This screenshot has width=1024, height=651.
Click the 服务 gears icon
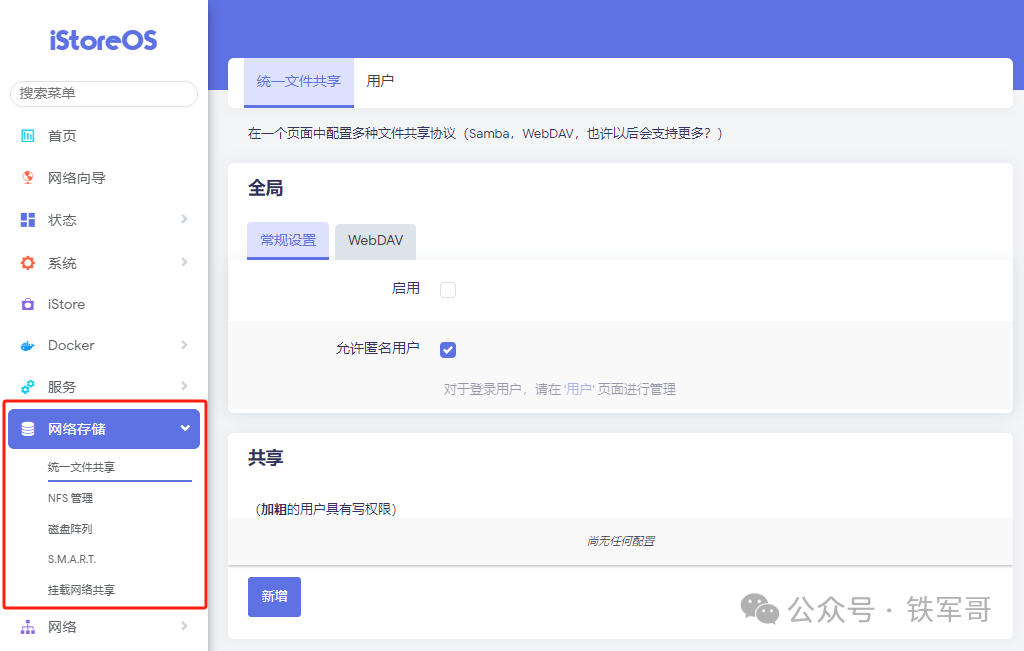pos(27,387)
